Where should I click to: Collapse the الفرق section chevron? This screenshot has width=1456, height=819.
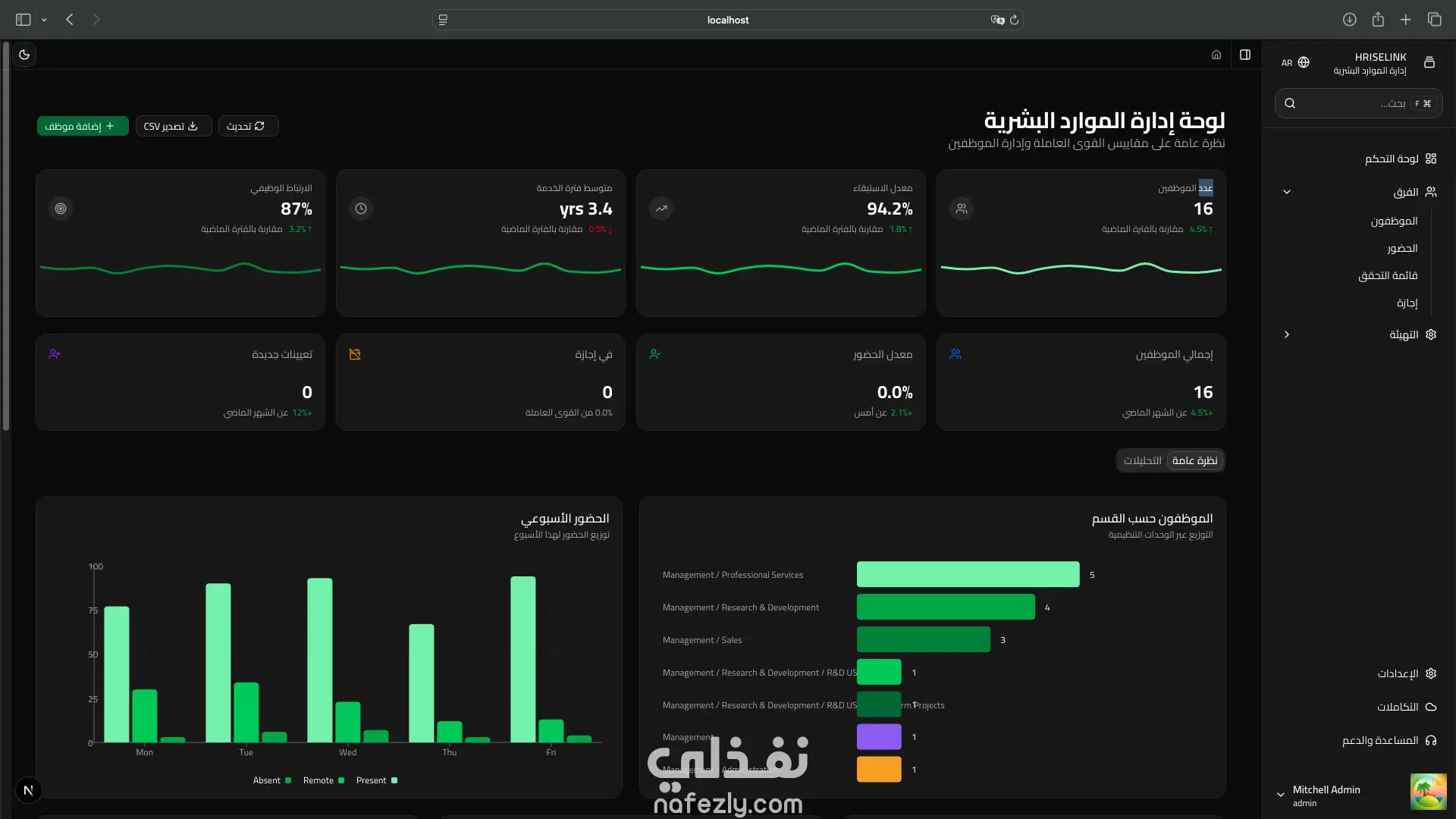point(1287,192)
